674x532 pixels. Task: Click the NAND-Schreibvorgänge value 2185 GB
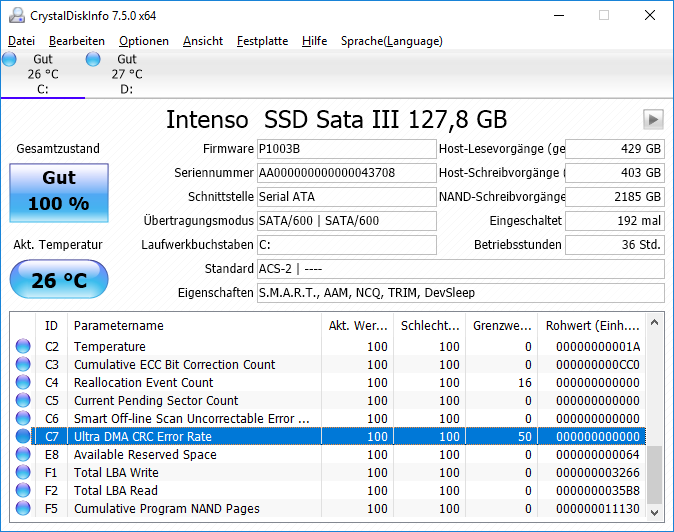coord(615,197)
